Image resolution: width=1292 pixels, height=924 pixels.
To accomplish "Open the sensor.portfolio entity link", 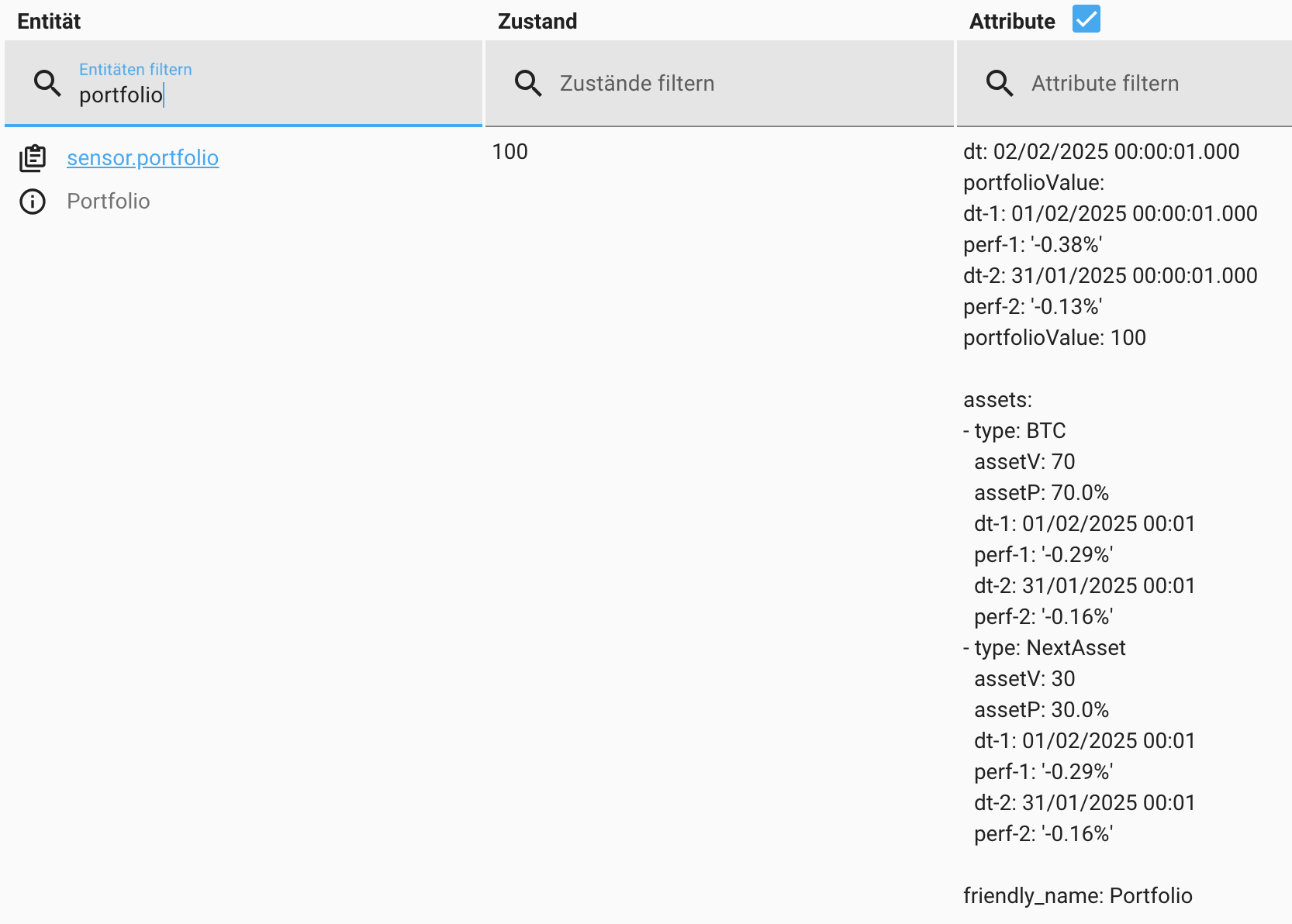I will pos(143,158).
